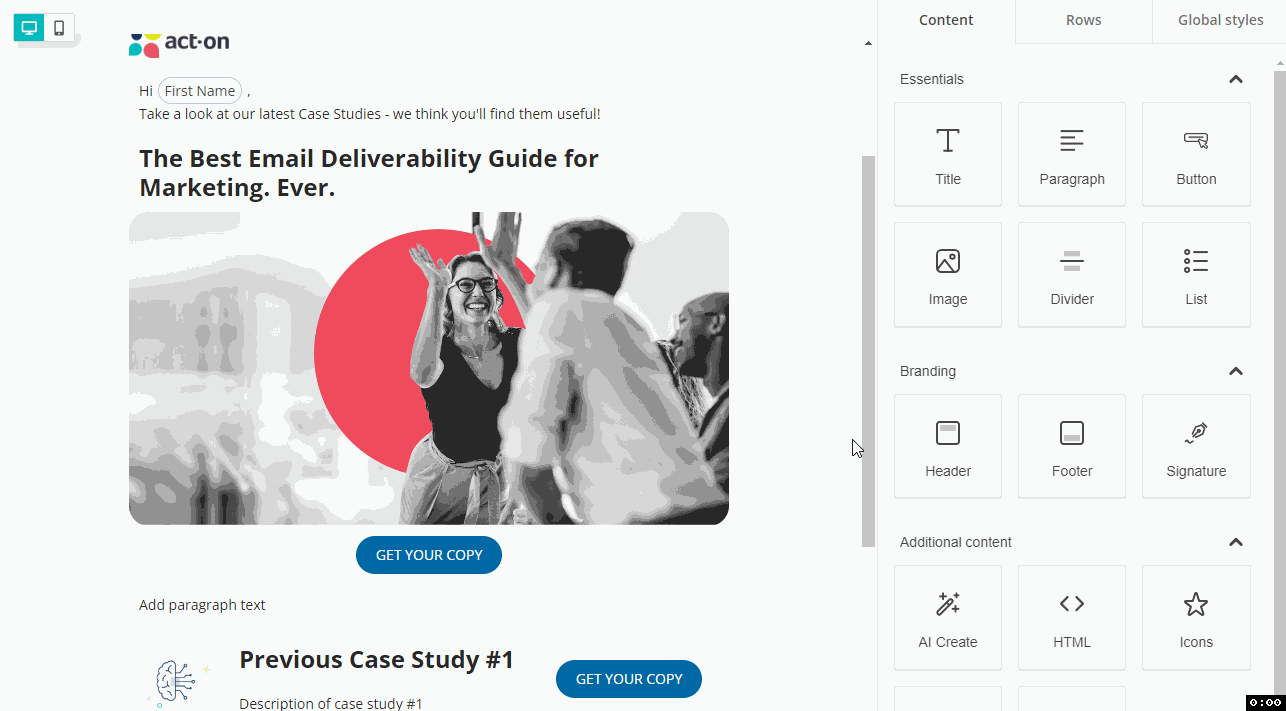Select the Title content block
This screenshot has height=711, width=1286.
948,155
